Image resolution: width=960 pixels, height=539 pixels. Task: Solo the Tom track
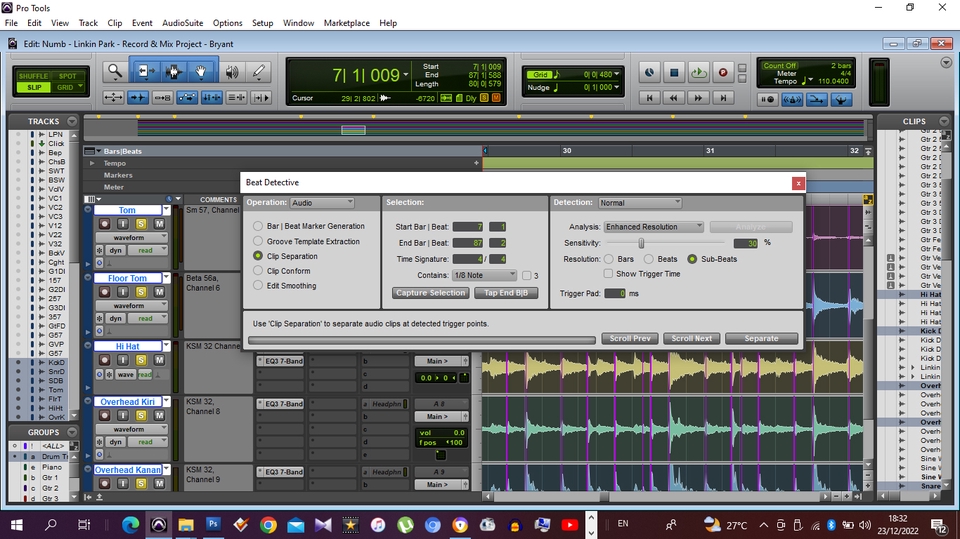tap(141, 224)
